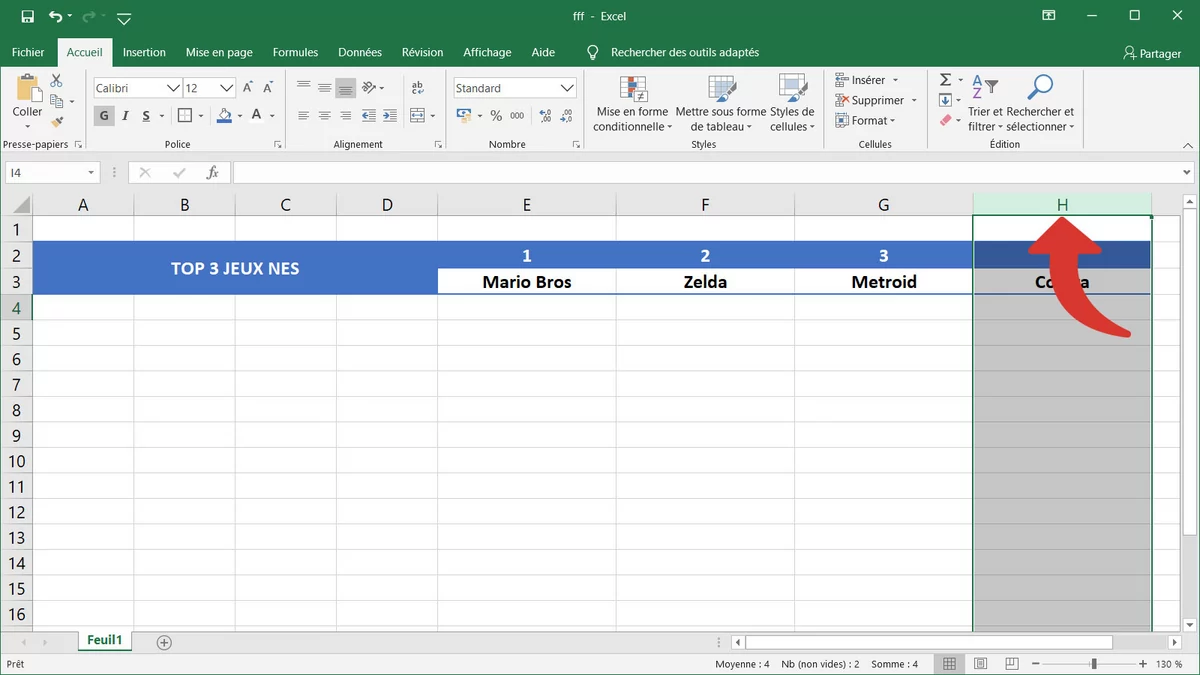Click the clear eraser icon

[x=945, y=120]
